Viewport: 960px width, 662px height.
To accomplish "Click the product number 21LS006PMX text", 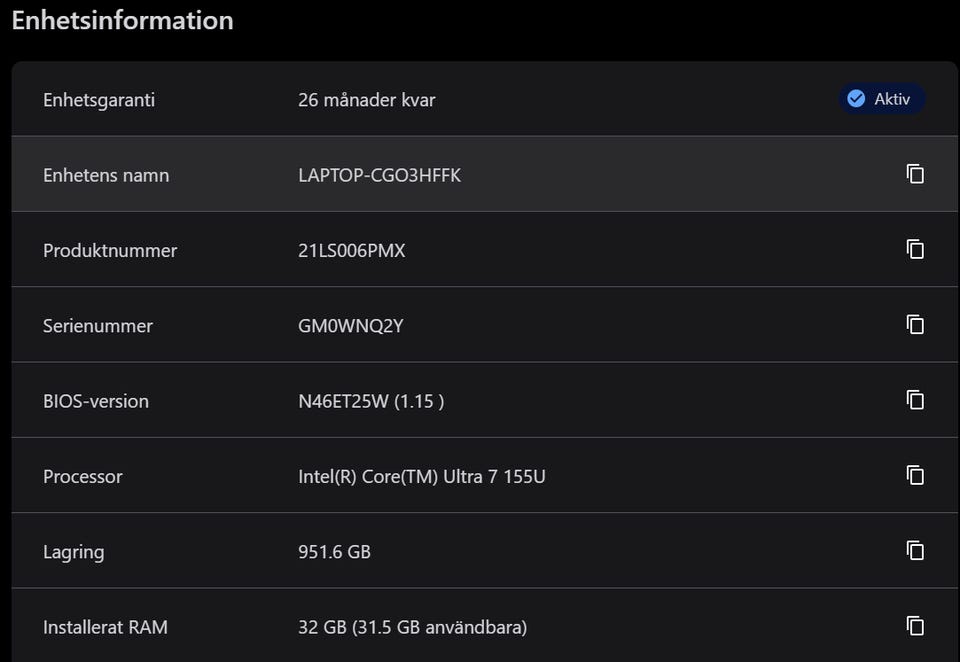I will [x=352, y=250].
